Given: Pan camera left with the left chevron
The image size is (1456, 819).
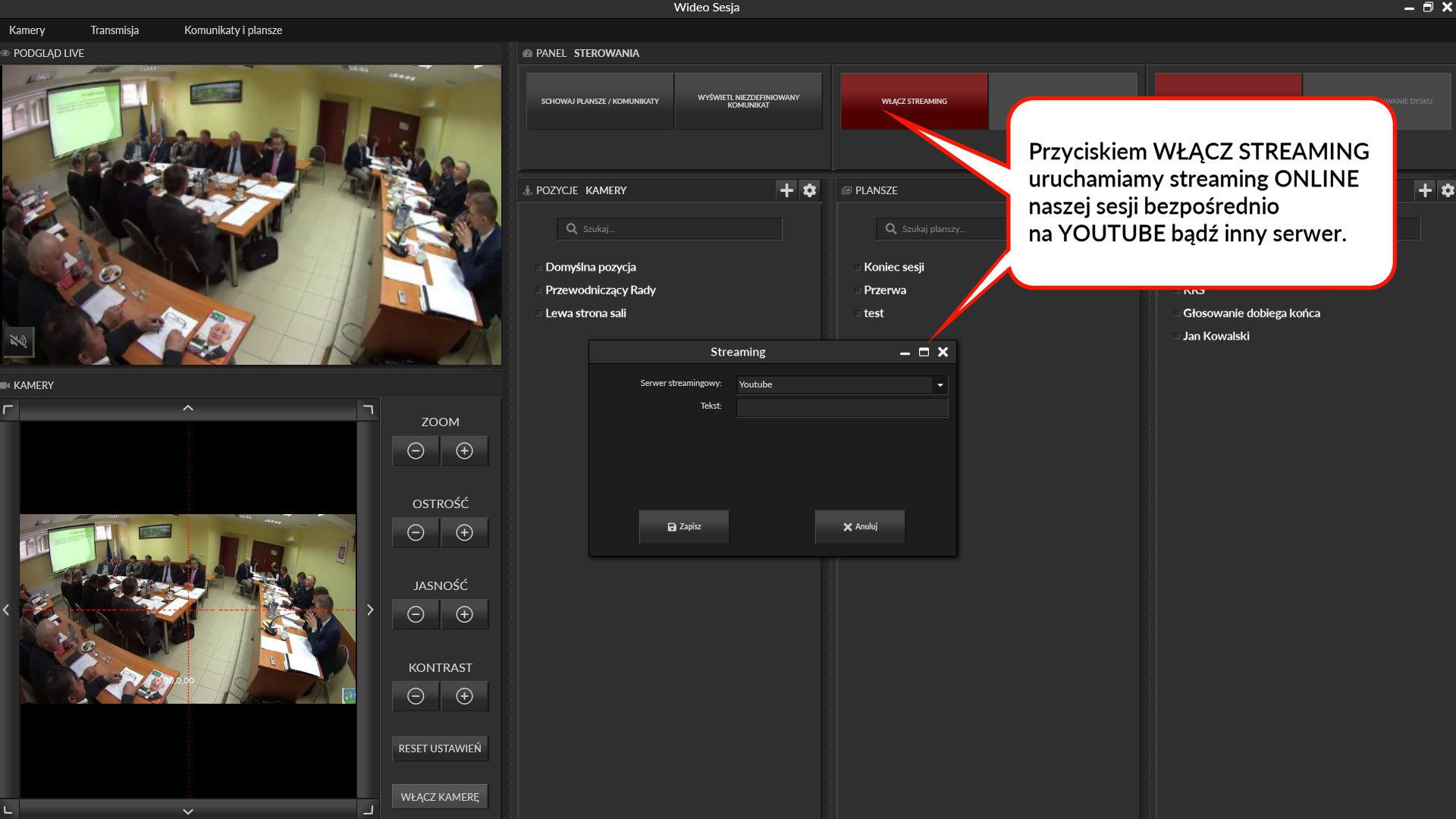Looking at the screenshot, I should tap(7, 610).
